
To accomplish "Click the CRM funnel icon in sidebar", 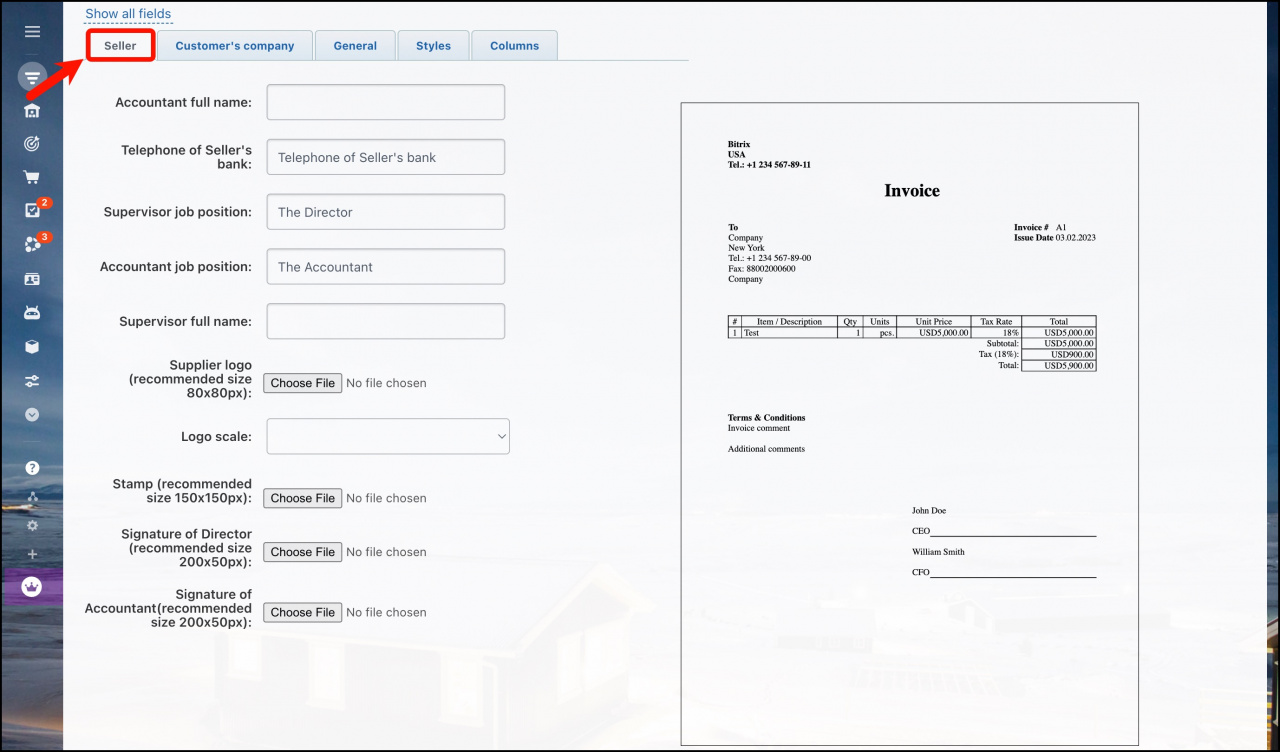I will pos(32,77).
